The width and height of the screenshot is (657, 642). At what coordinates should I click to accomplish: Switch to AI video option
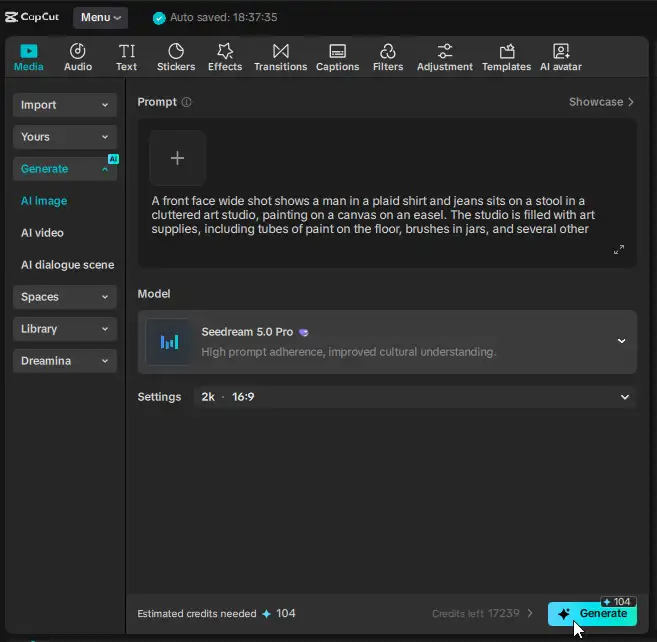pos(42,233)
